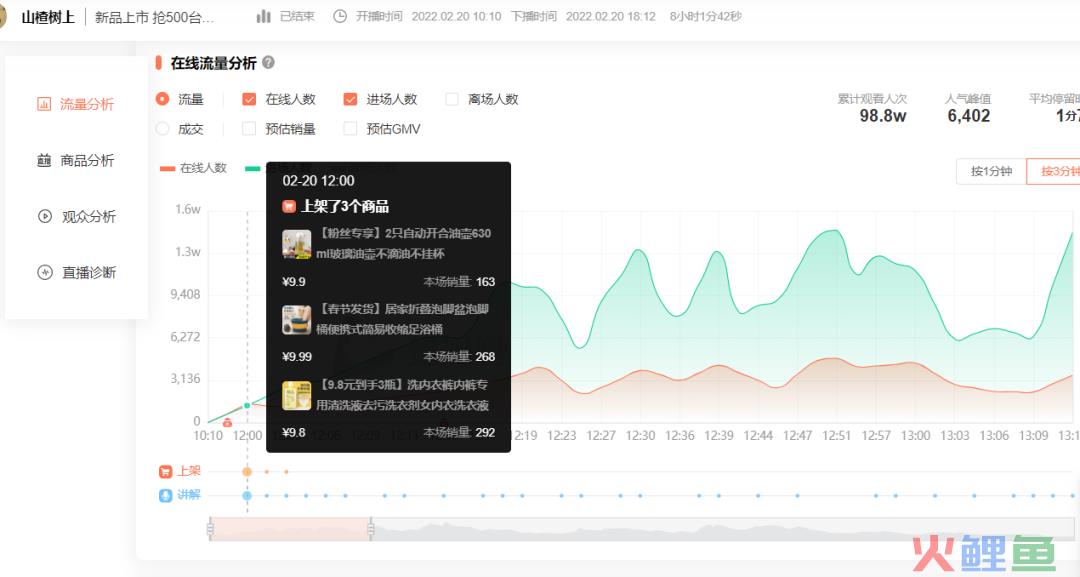Open the 流量分析 sidebar section
This screenshot has height=577, width=1080.
click(76, 104)
